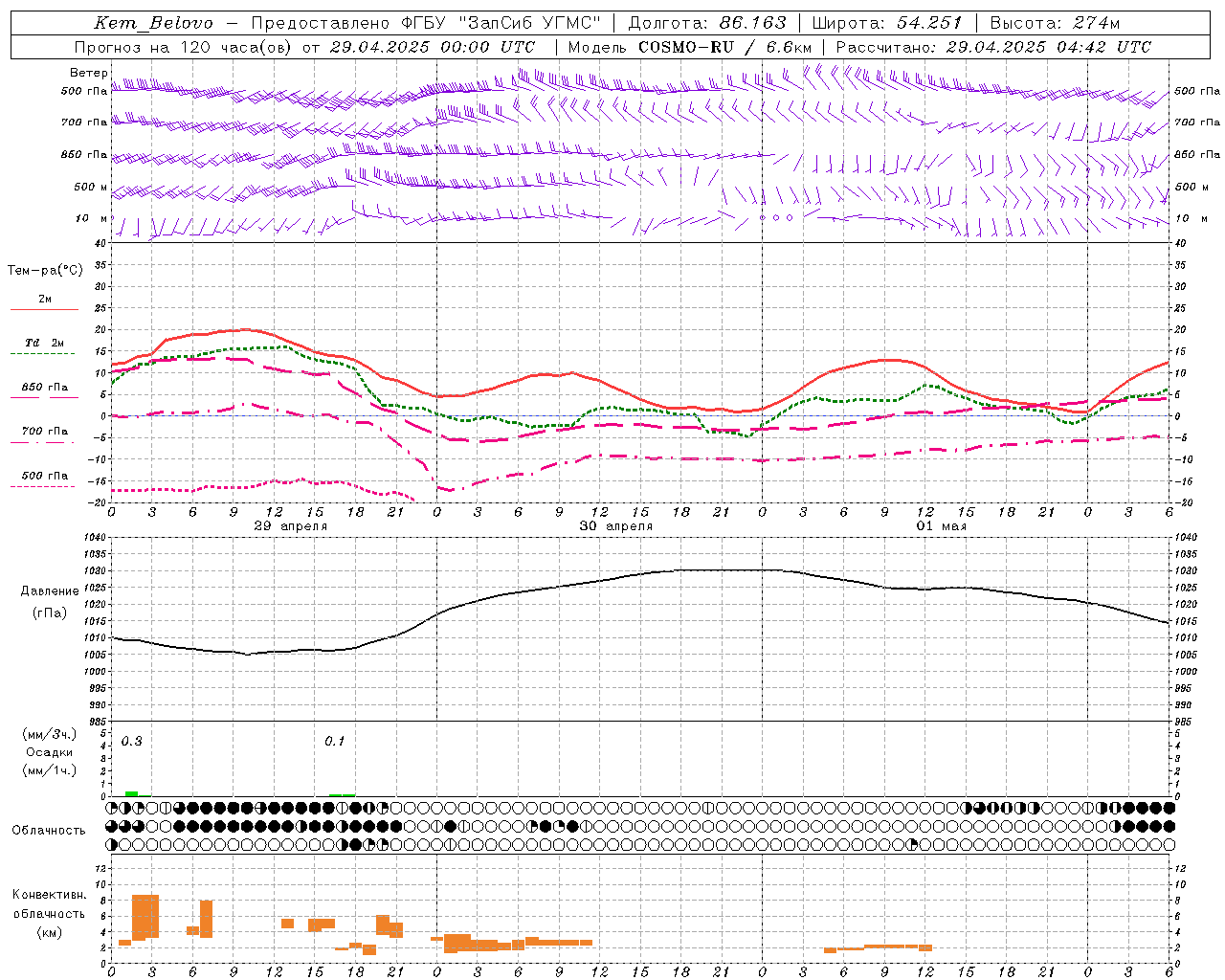This screenshot has width=1225, height=980.
Task: Click the text Предоставлено ФГБУ "ЗапСиб УГМС"
Action: 426,23
